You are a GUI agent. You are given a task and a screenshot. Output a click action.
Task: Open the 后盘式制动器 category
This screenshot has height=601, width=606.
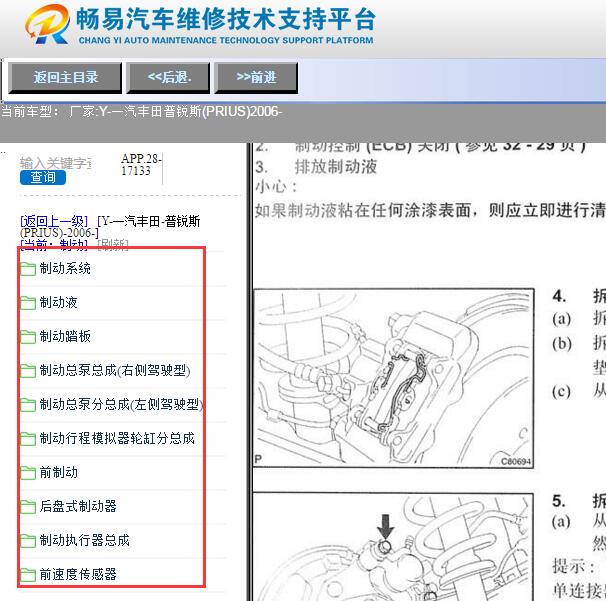click(78, 506)
